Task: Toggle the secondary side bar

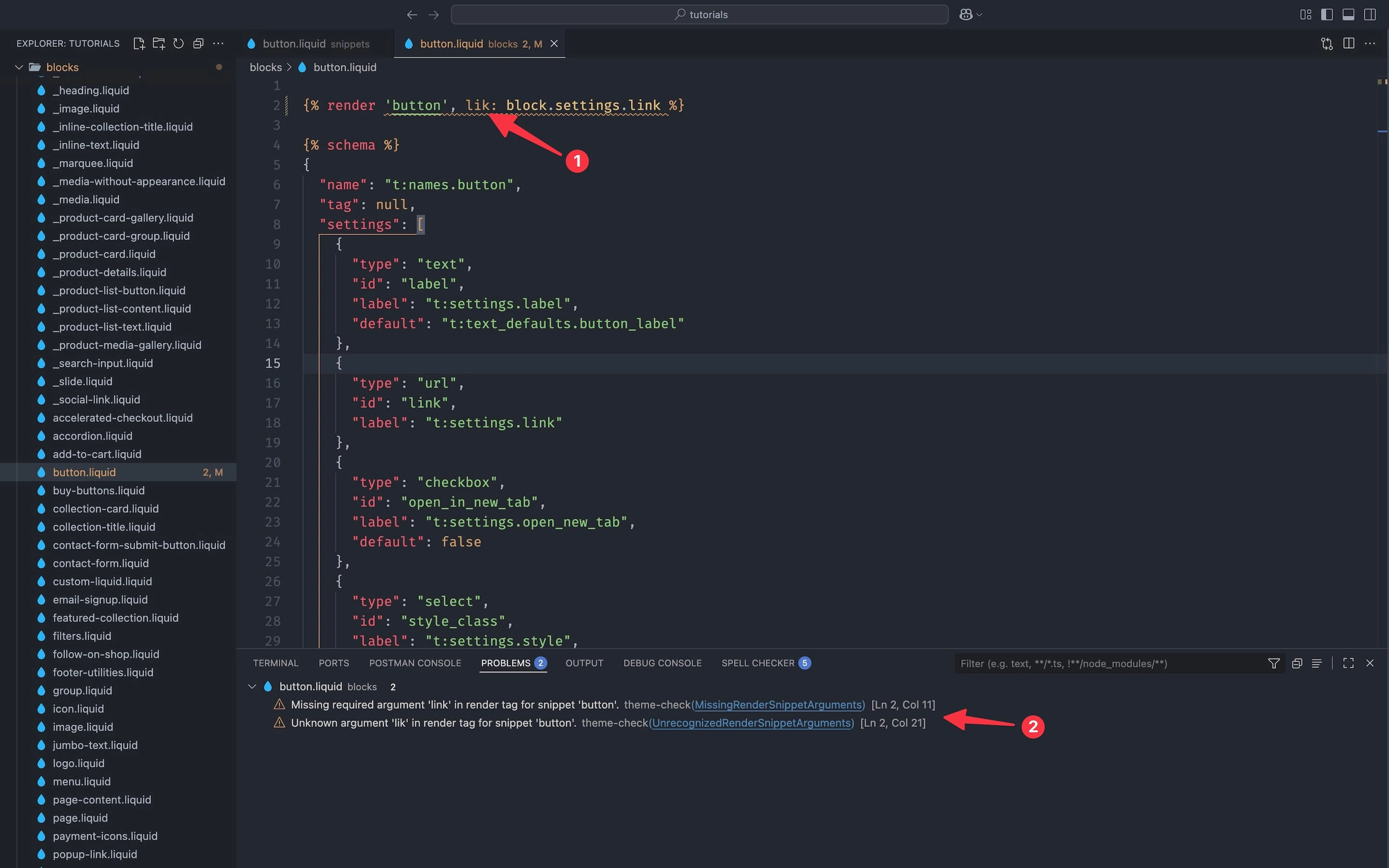Action: (x=1370, y=15)
